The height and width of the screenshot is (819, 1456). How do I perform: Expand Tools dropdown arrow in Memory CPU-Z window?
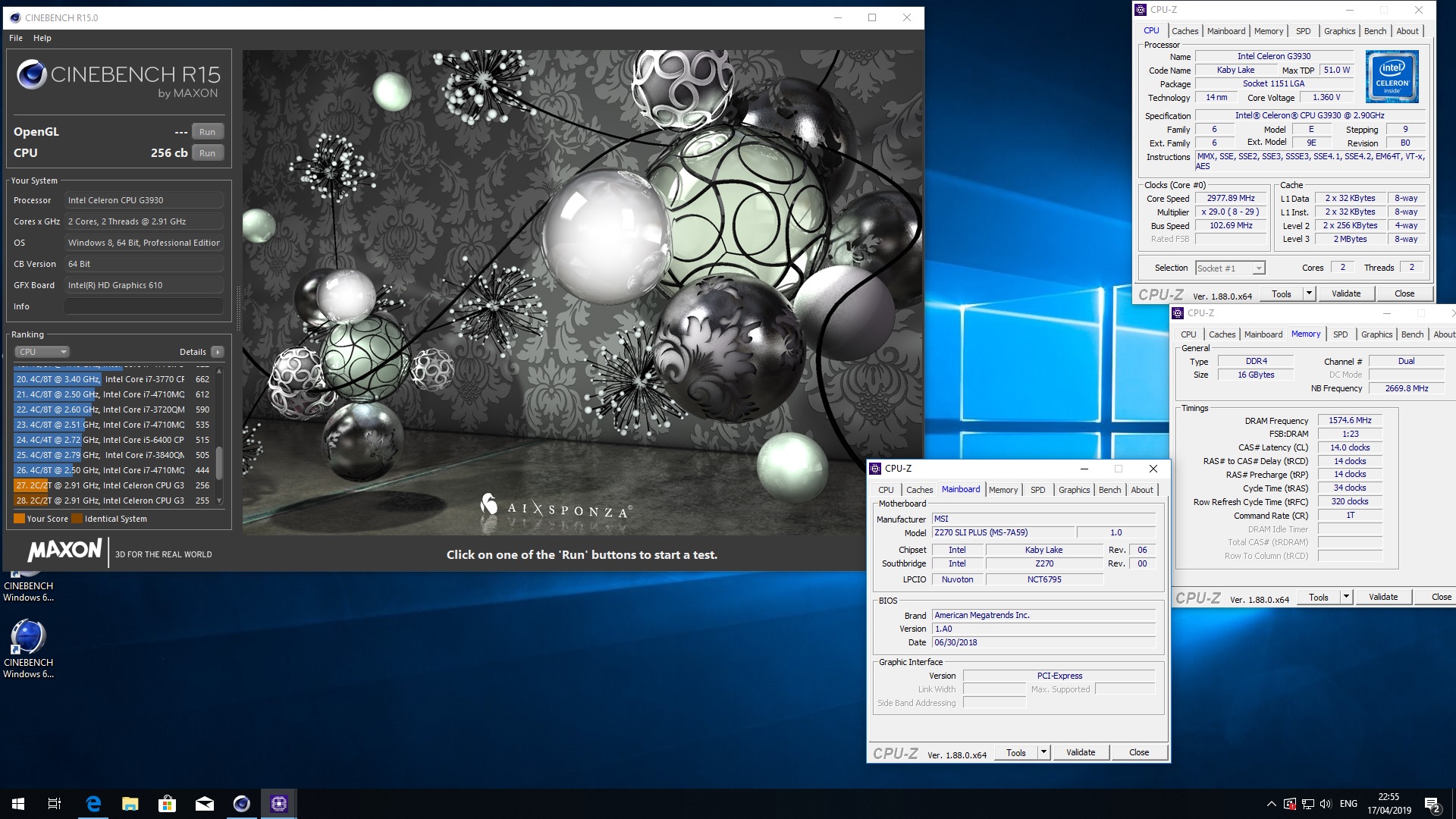click(x=1346, y=598)
